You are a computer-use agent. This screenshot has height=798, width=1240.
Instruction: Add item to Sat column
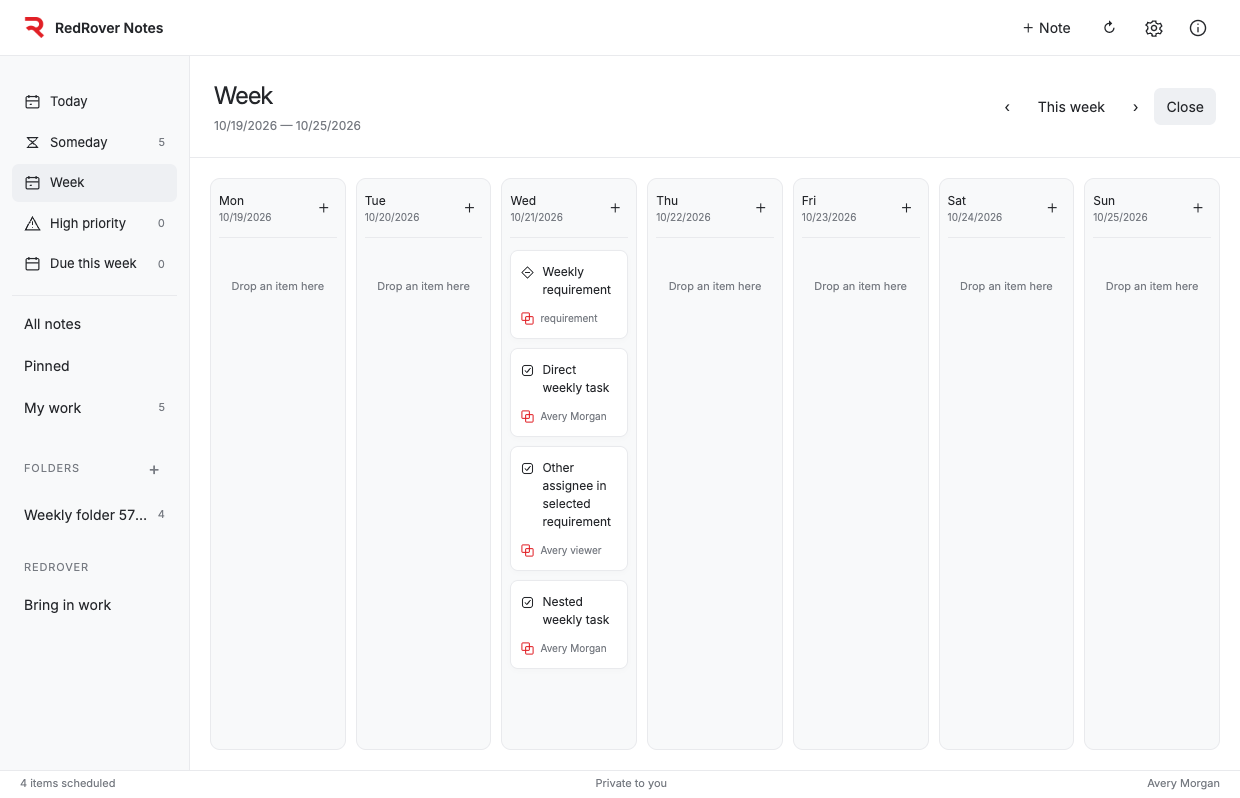1052,208
